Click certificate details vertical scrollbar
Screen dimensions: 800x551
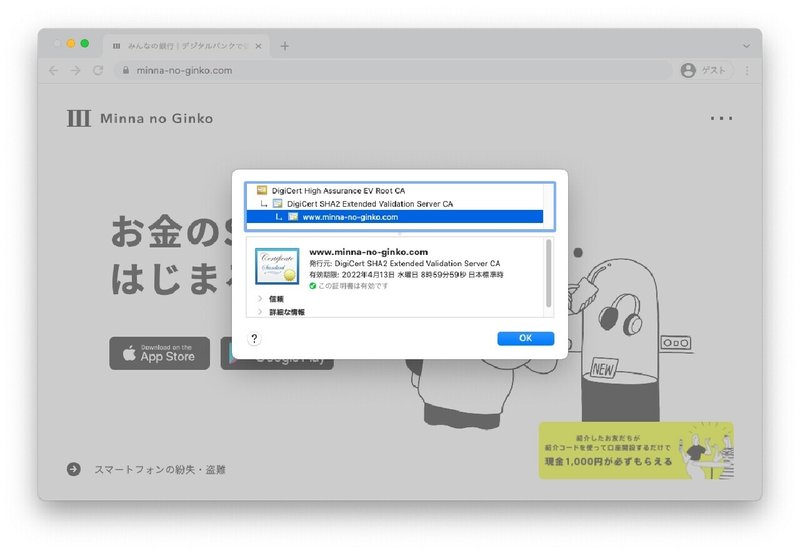548,273
